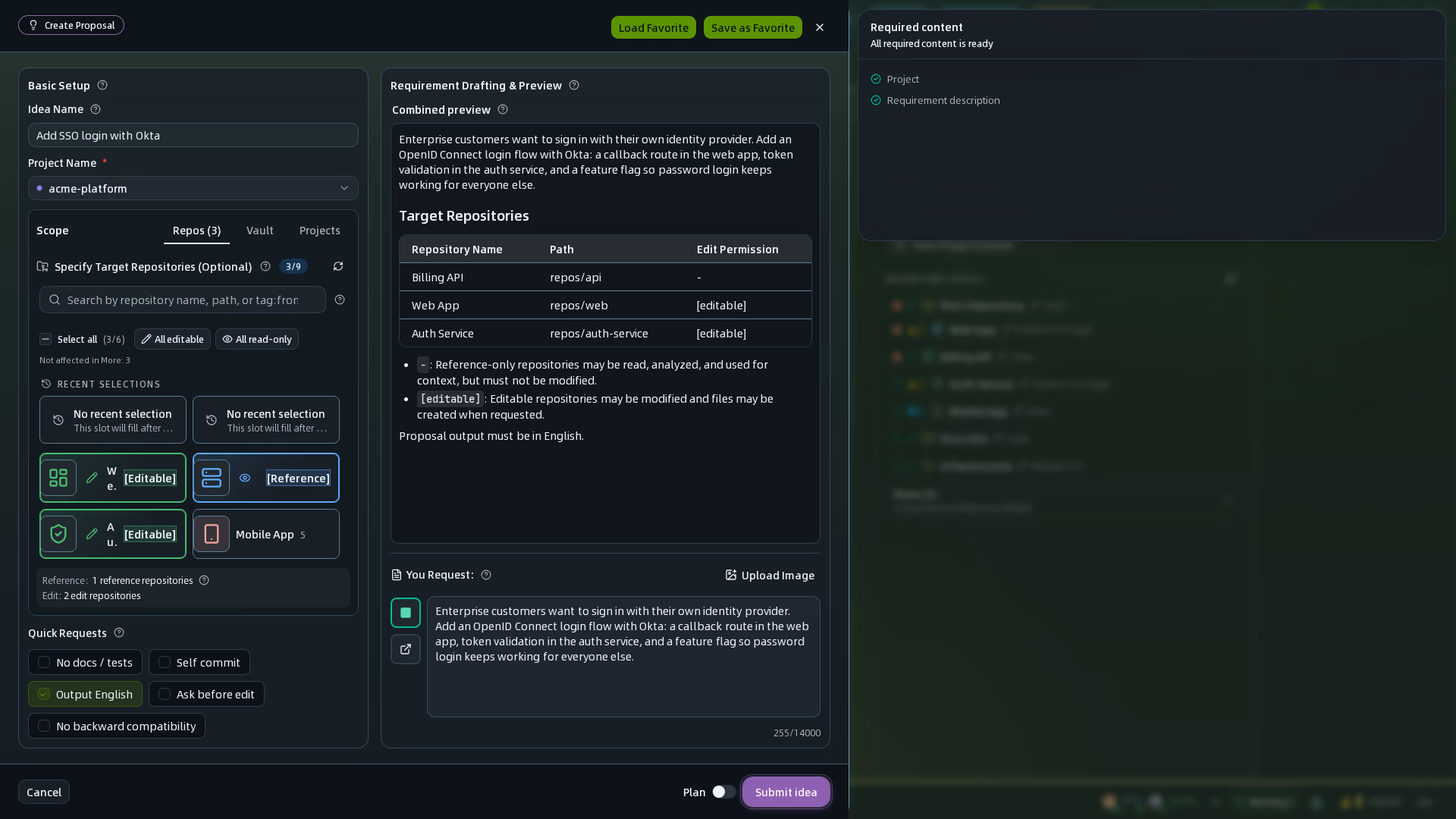Click Upload Image button
This screenshot has width=1456, height=819.
pyautogui.click(x=770, y=575)
